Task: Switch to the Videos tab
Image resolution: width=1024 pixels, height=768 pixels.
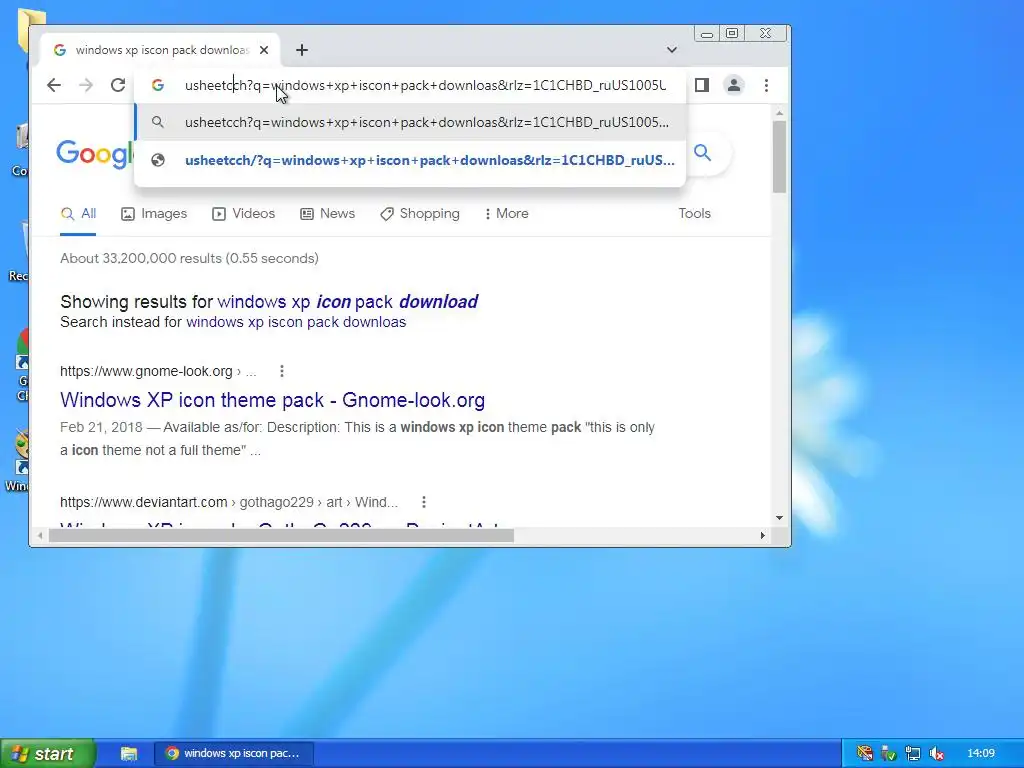Action: coord(244,214)
